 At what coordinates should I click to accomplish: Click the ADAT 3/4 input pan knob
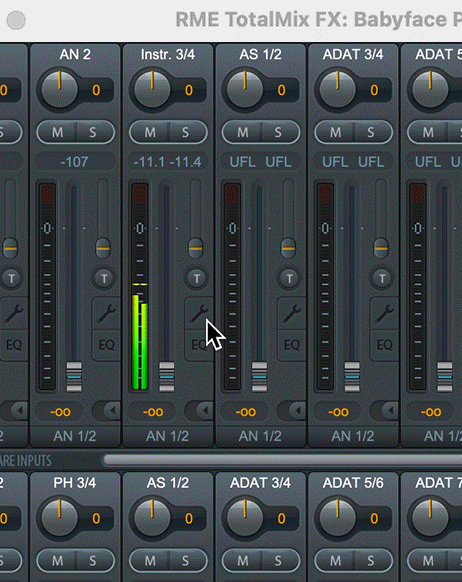point(338,89)
